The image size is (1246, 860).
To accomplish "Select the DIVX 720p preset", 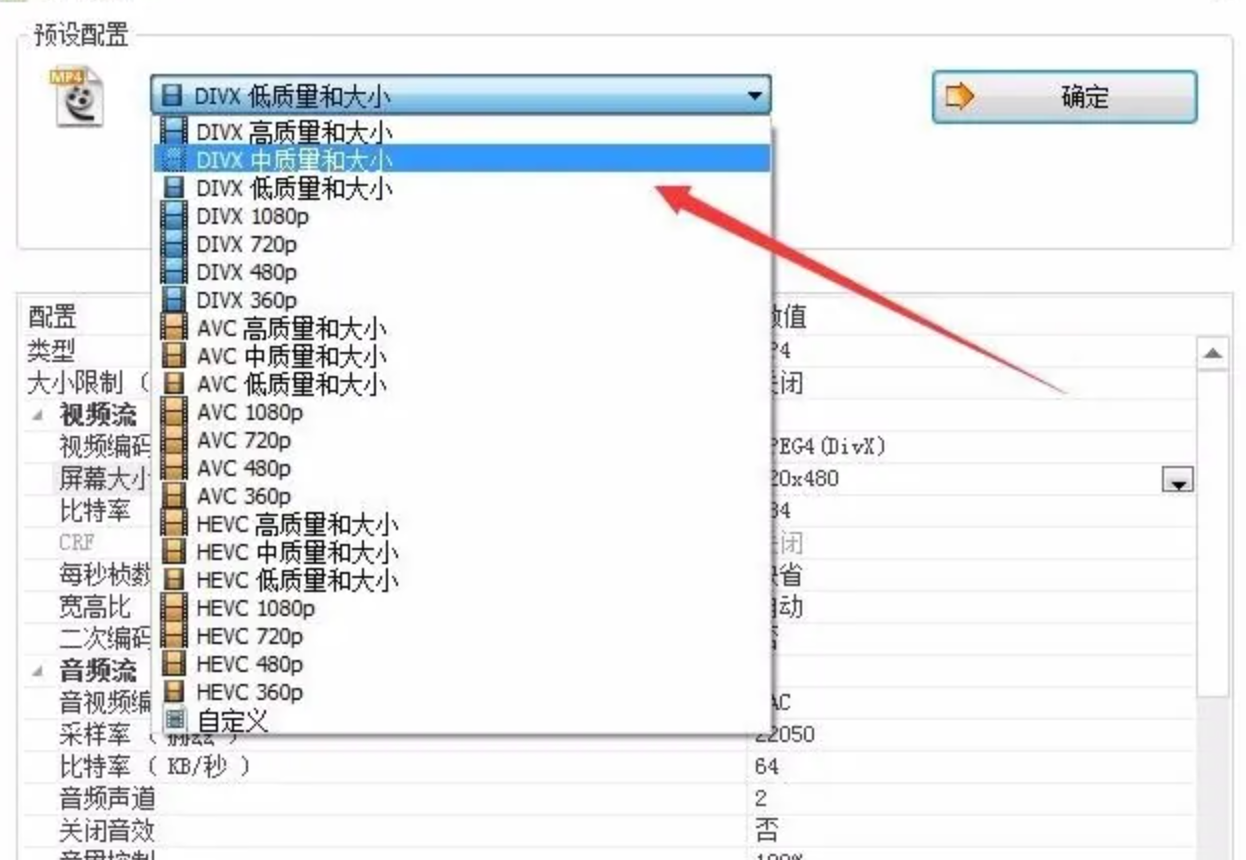I will (462, 243).
